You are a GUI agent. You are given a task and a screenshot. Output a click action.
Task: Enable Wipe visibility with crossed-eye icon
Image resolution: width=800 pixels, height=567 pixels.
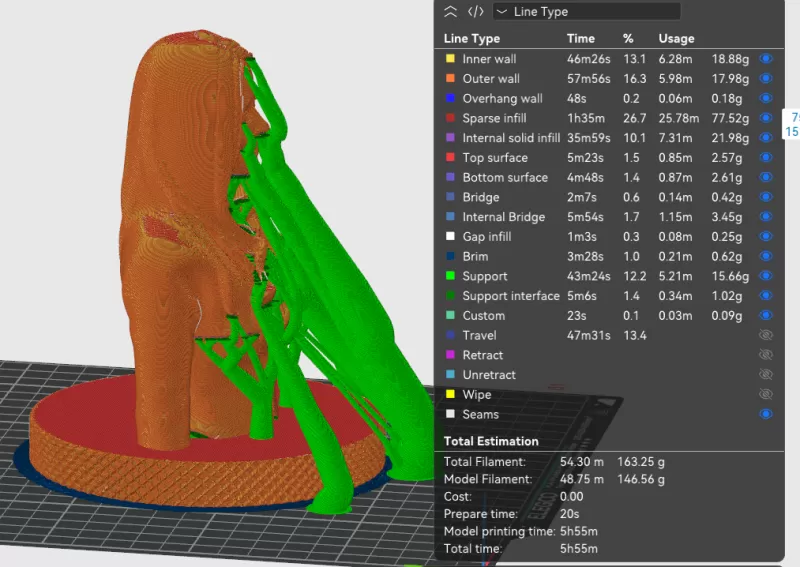click(x=766, y=394)
